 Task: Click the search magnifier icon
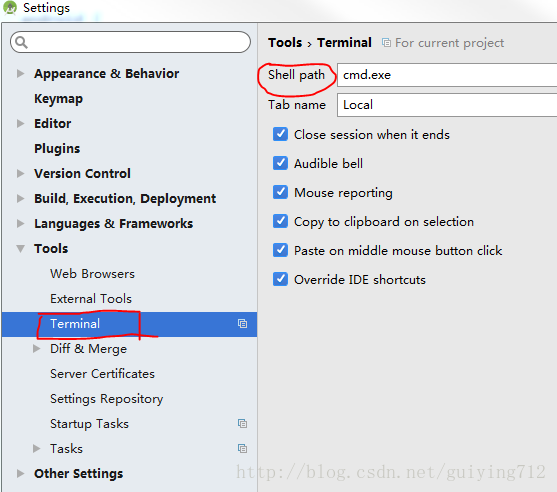click(x=21, y=42)
